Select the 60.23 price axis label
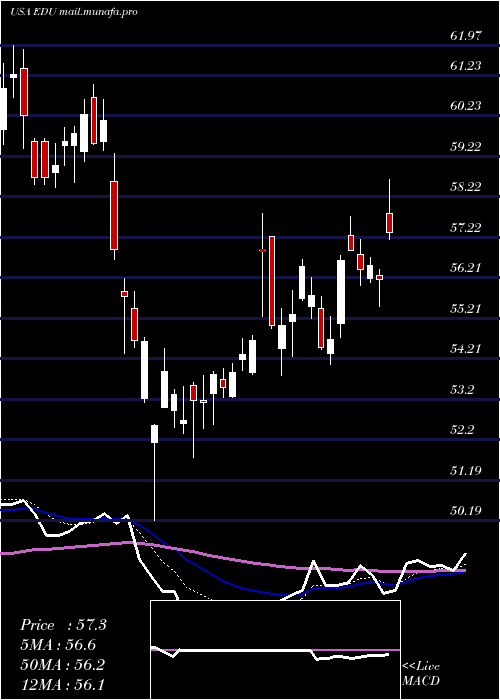Screen dimensions: 500x700 coord(466,106)
